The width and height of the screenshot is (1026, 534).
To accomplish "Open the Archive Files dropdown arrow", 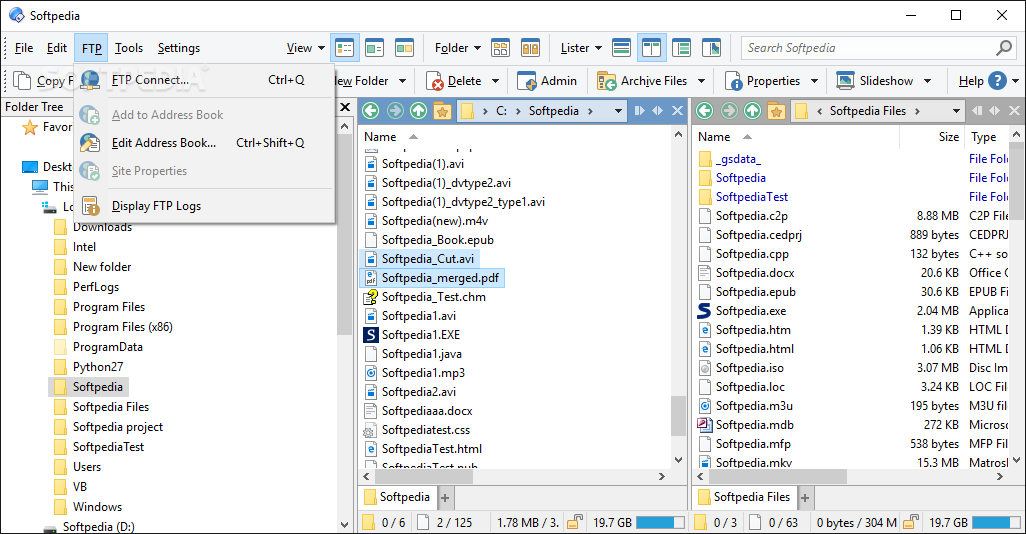I will (701, 81).
